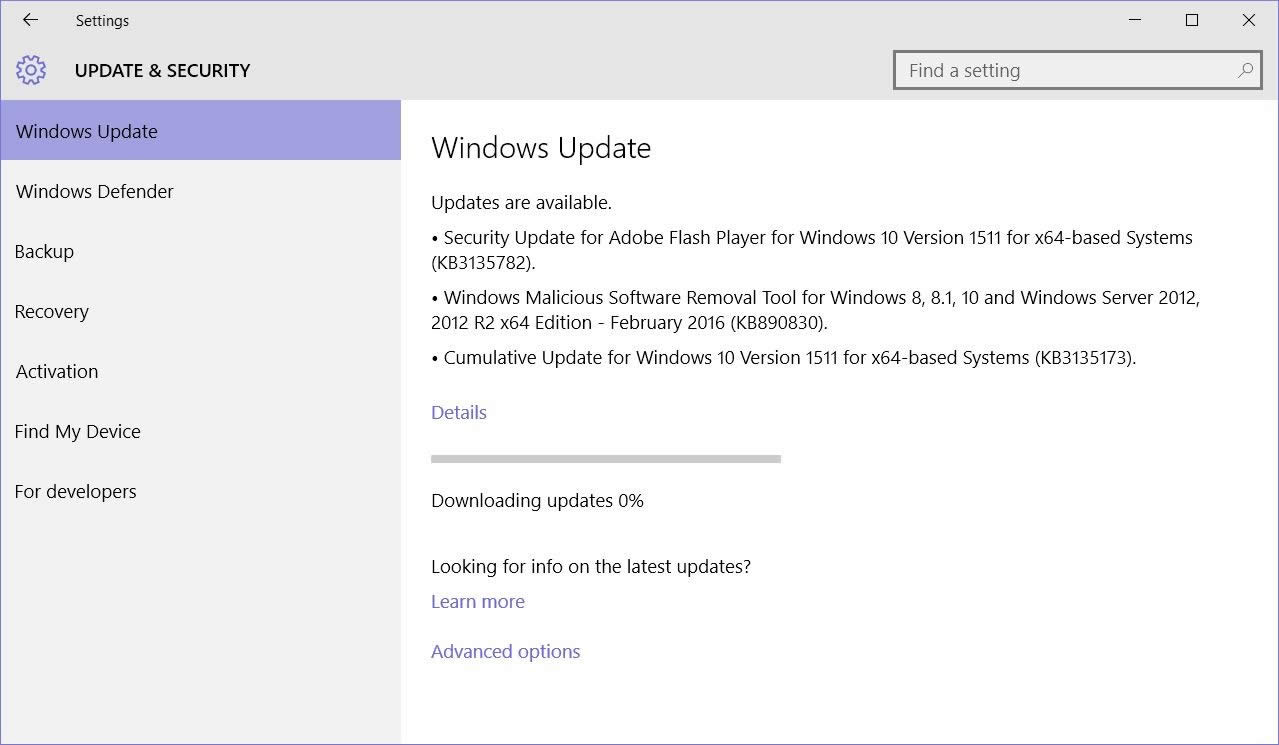The height and width of the screenshot is (745, 1279).
Task: Click the Settings gear icon in header
Action: [x=30, y=70]
